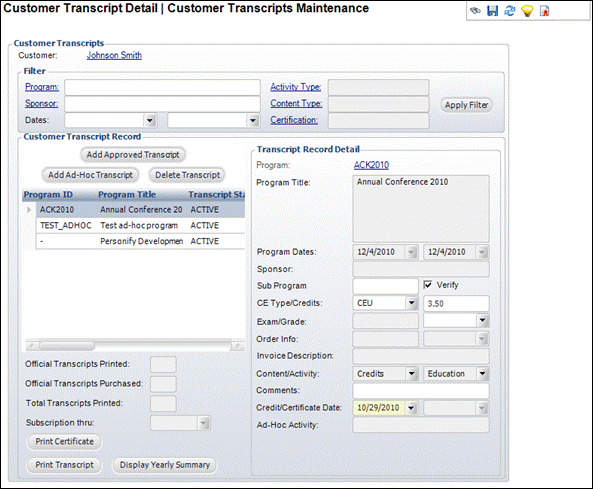593x489 pixels.
Task: Save record with floppy disk icon
Action: coord(492,11)
